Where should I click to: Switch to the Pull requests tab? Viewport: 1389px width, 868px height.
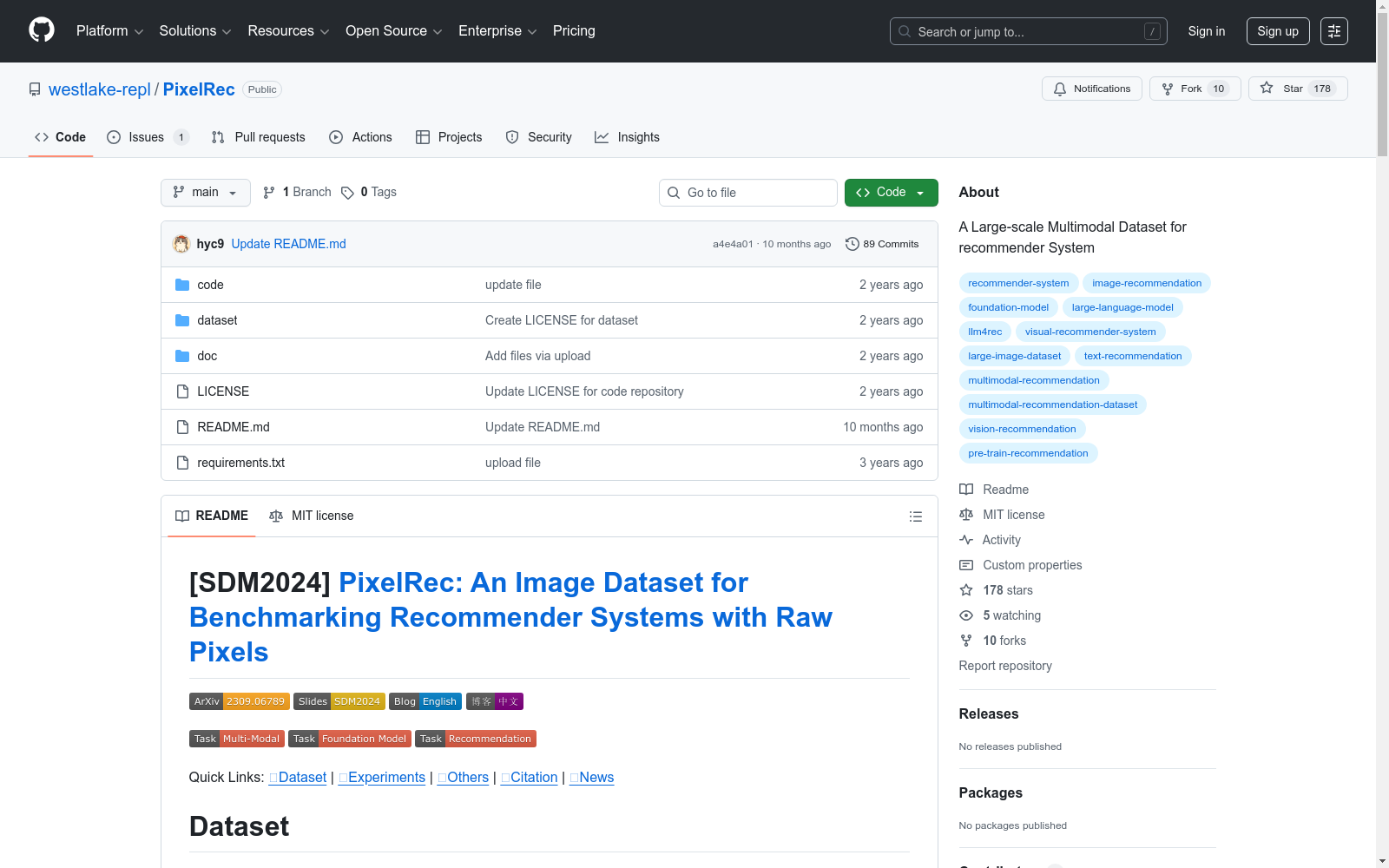point(259,137)
